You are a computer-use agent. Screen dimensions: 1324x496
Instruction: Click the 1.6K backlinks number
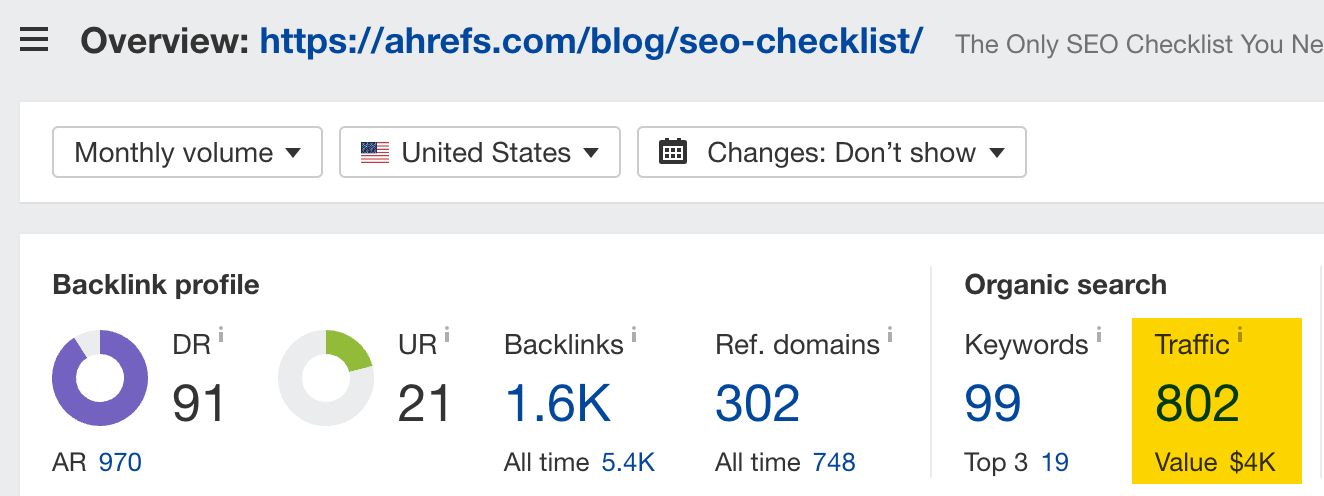(557, 403)
